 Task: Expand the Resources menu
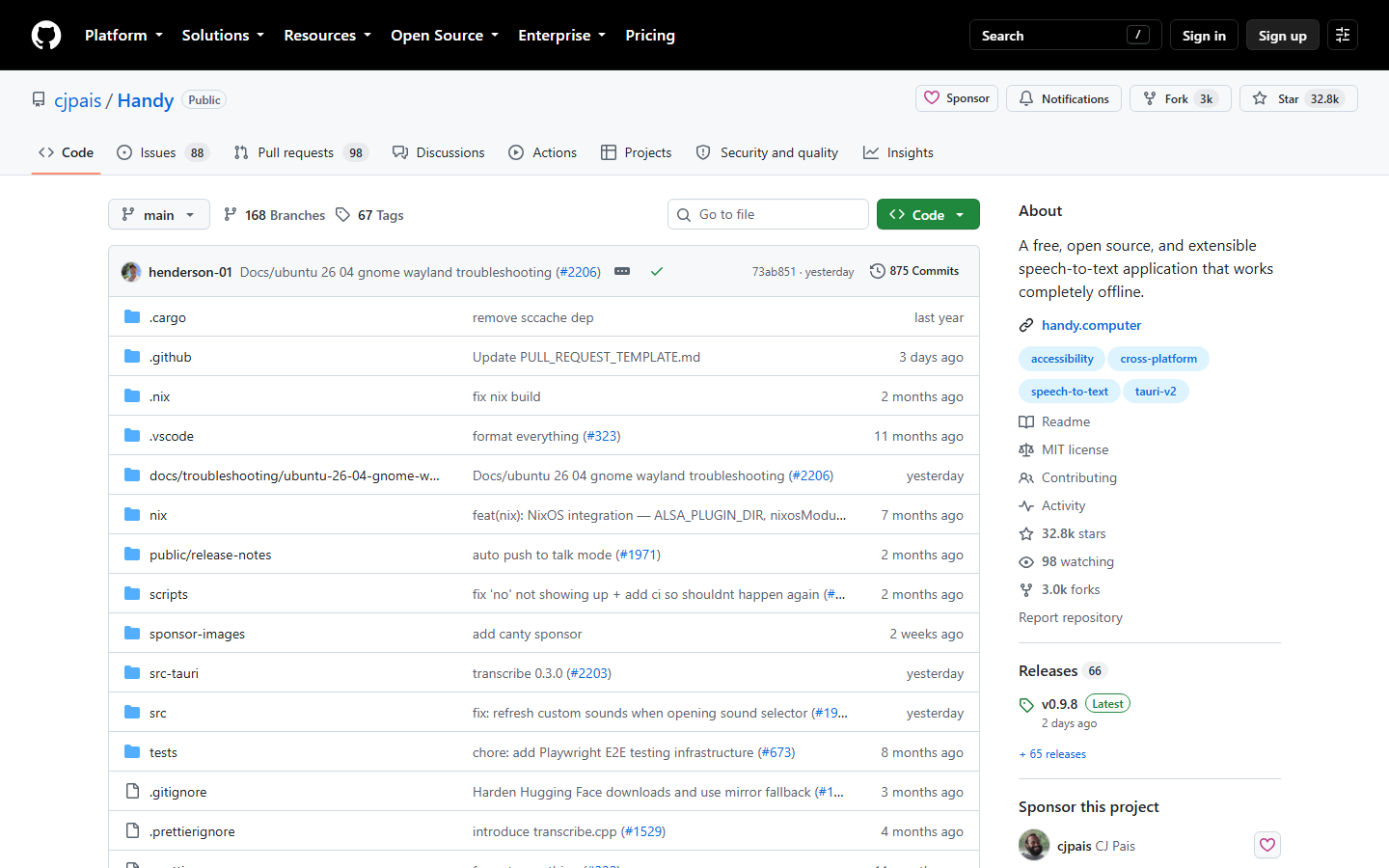[327, 36]
